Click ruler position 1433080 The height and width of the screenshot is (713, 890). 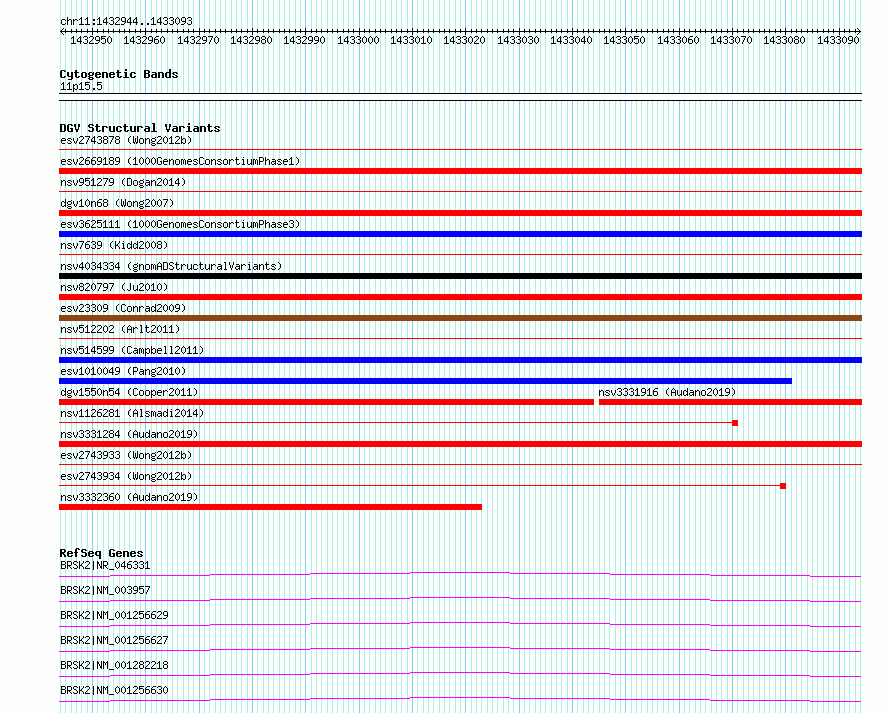coord(784,40)
